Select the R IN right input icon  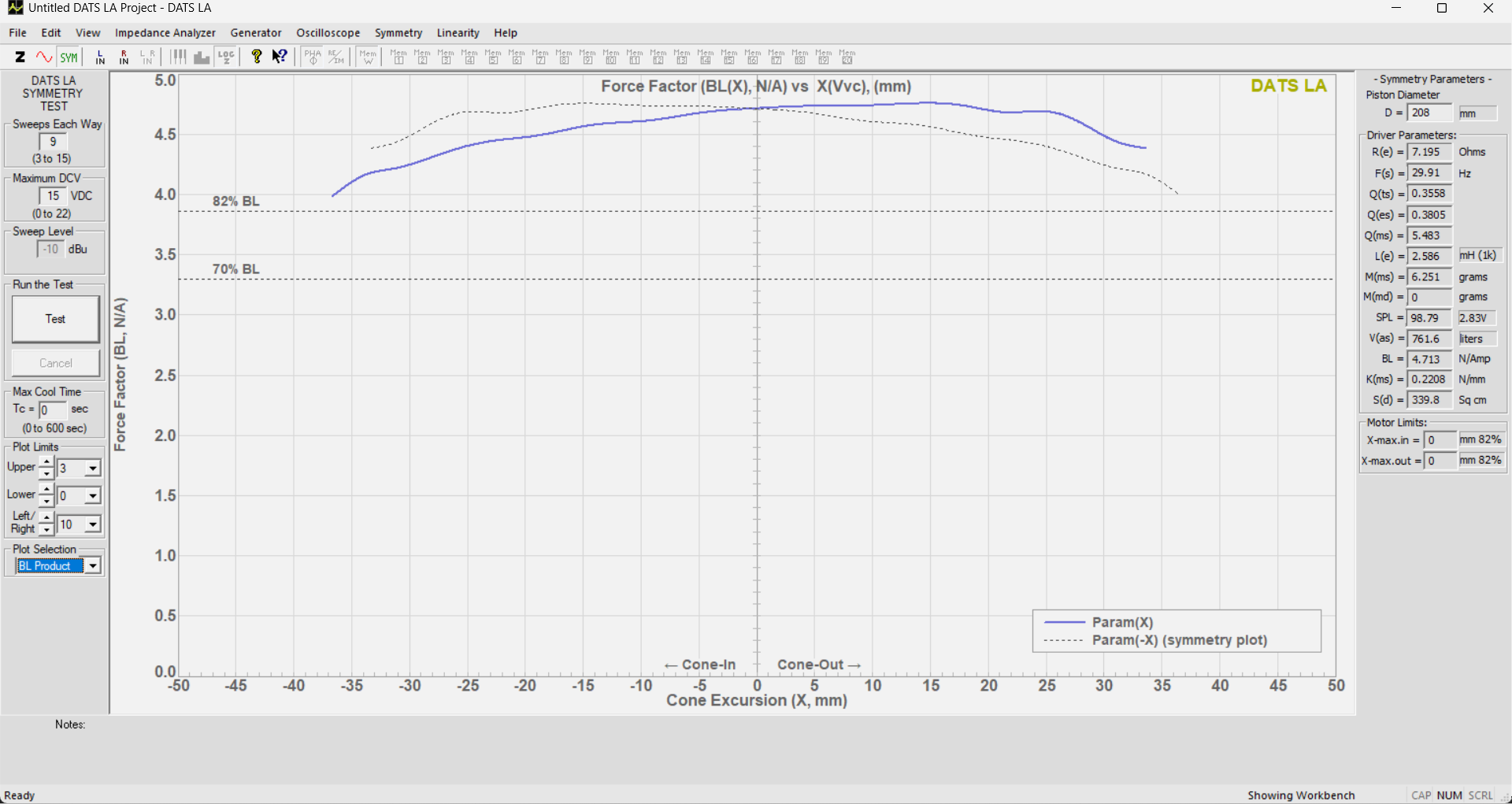click(124, 57)
